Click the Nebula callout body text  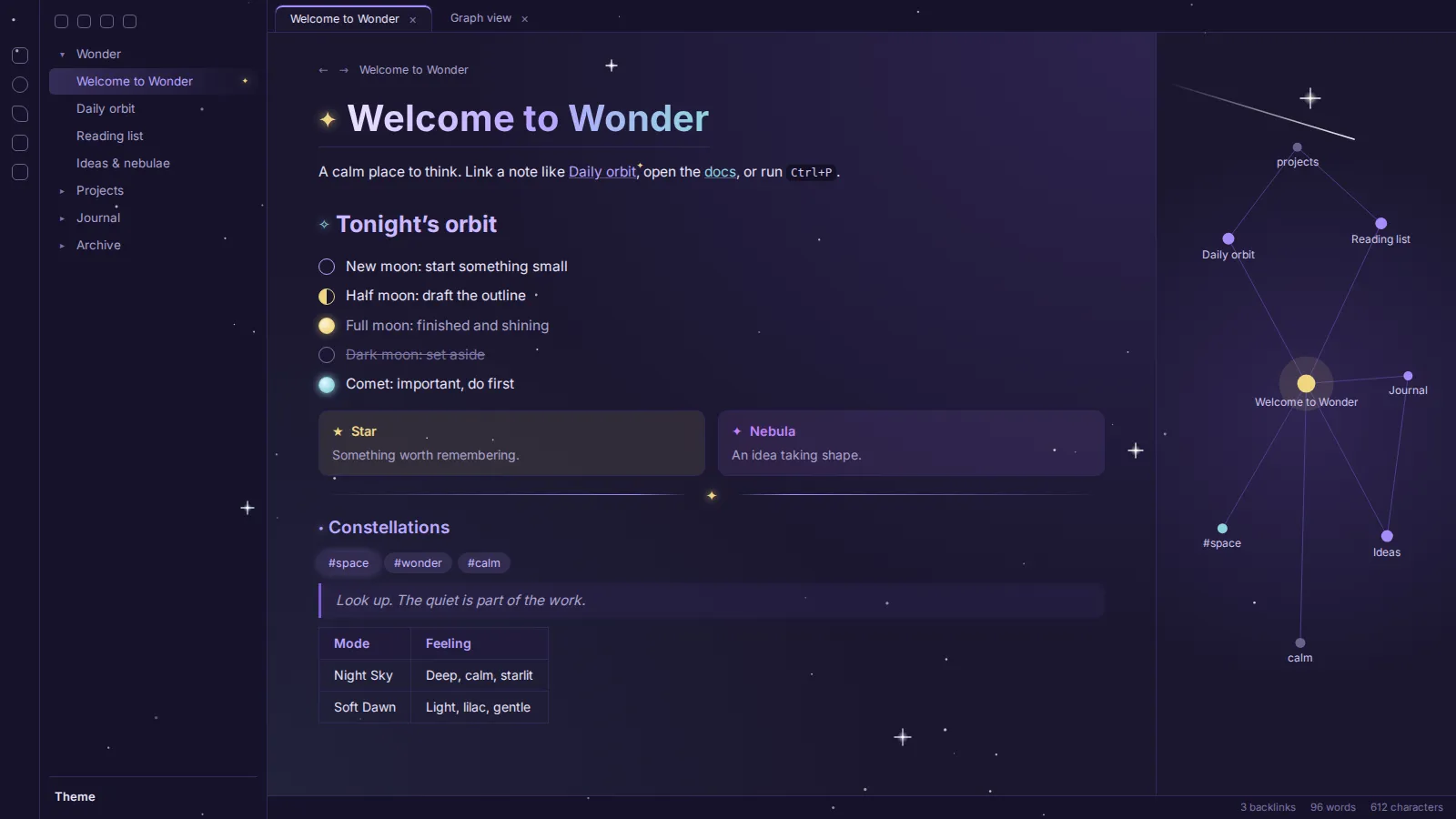[x=796, y=455]
